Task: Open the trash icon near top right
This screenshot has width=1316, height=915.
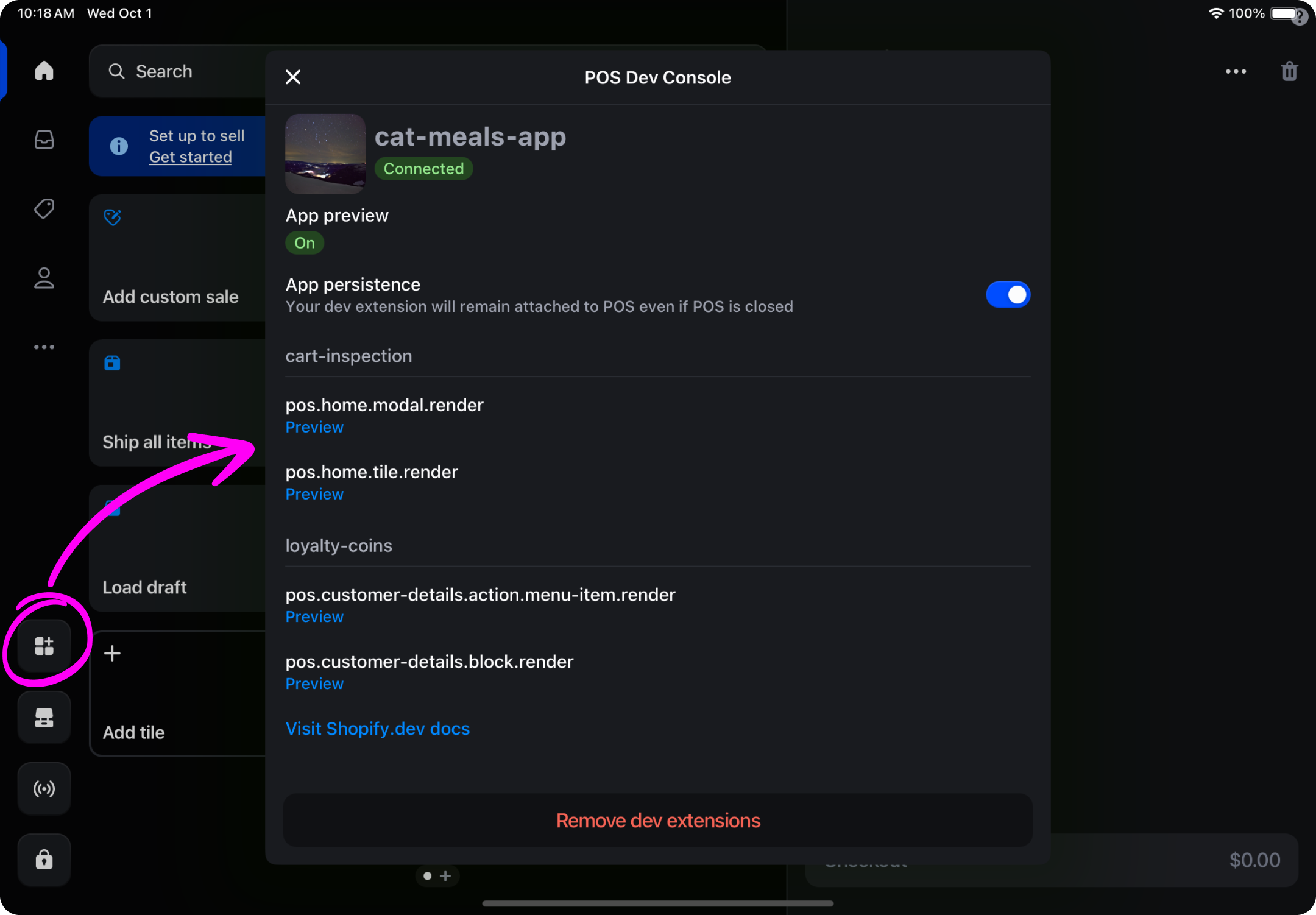Action: 1289,71
